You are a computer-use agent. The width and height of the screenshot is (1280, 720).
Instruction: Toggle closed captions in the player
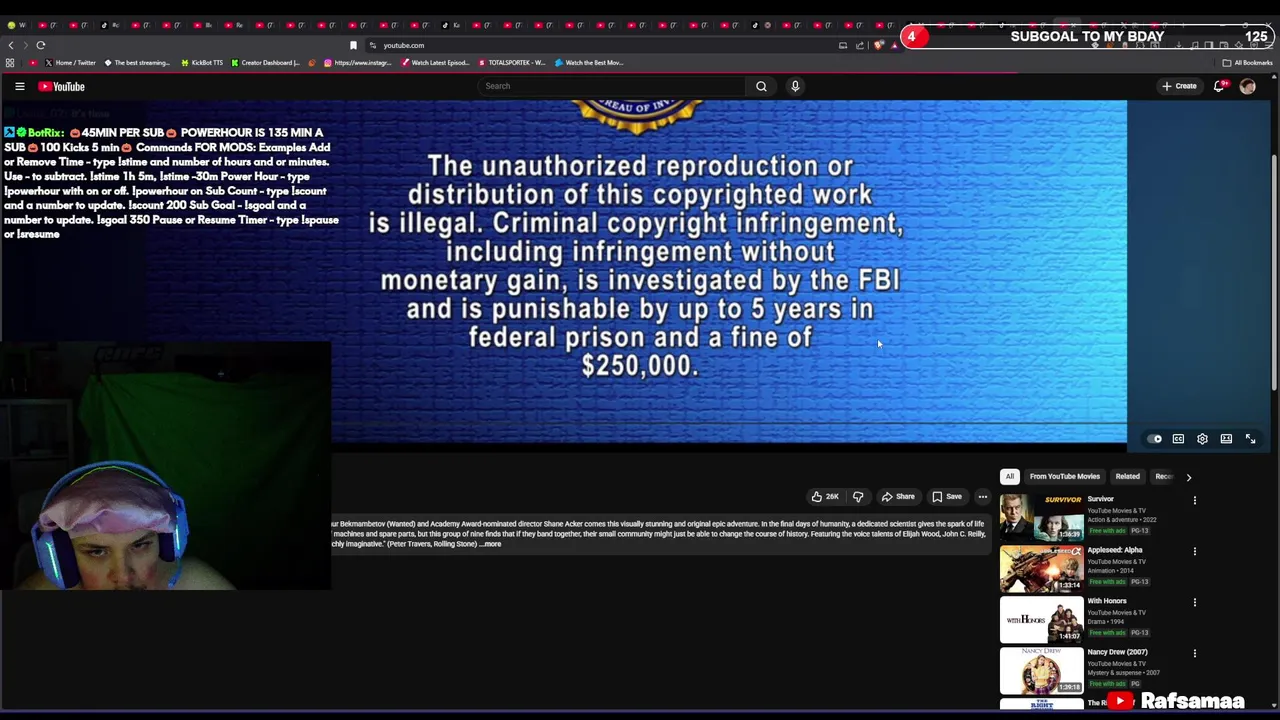pos(1178,439)
